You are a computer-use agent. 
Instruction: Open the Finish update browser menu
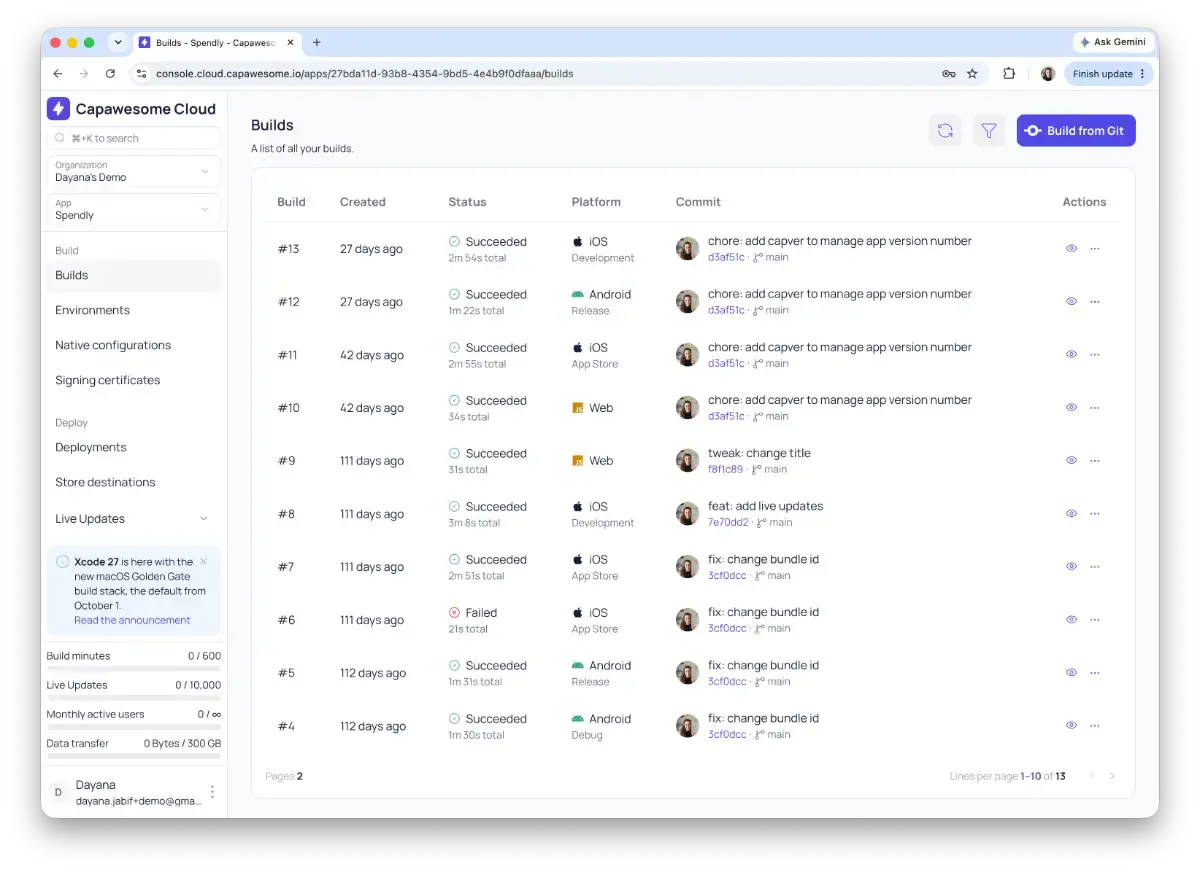[x=1109, y=73]
